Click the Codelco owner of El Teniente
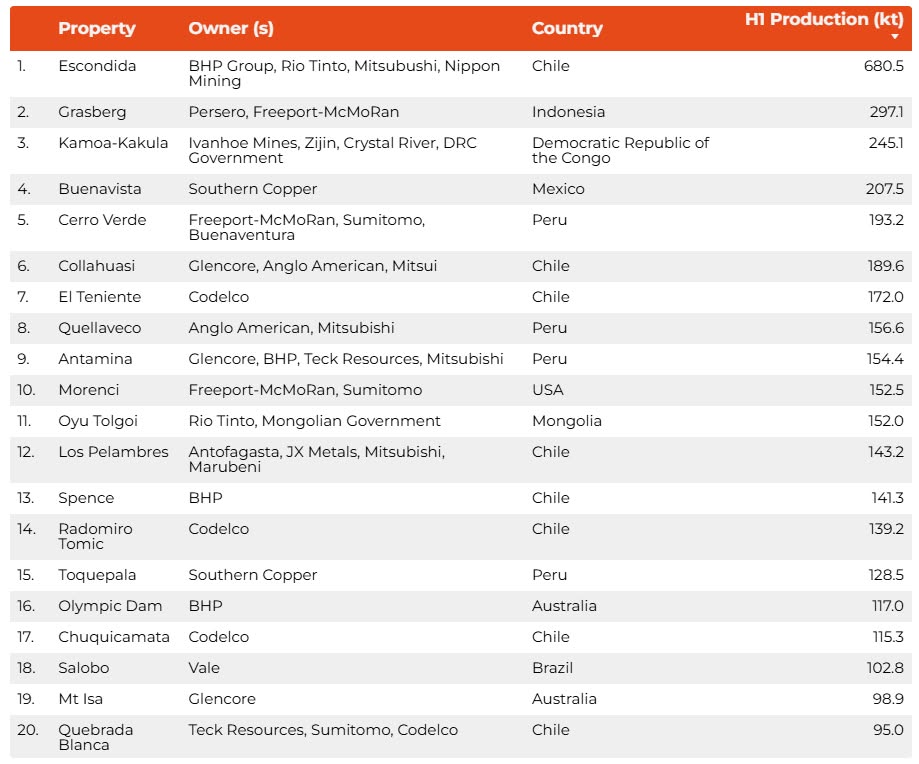 [x=219, y=297]
